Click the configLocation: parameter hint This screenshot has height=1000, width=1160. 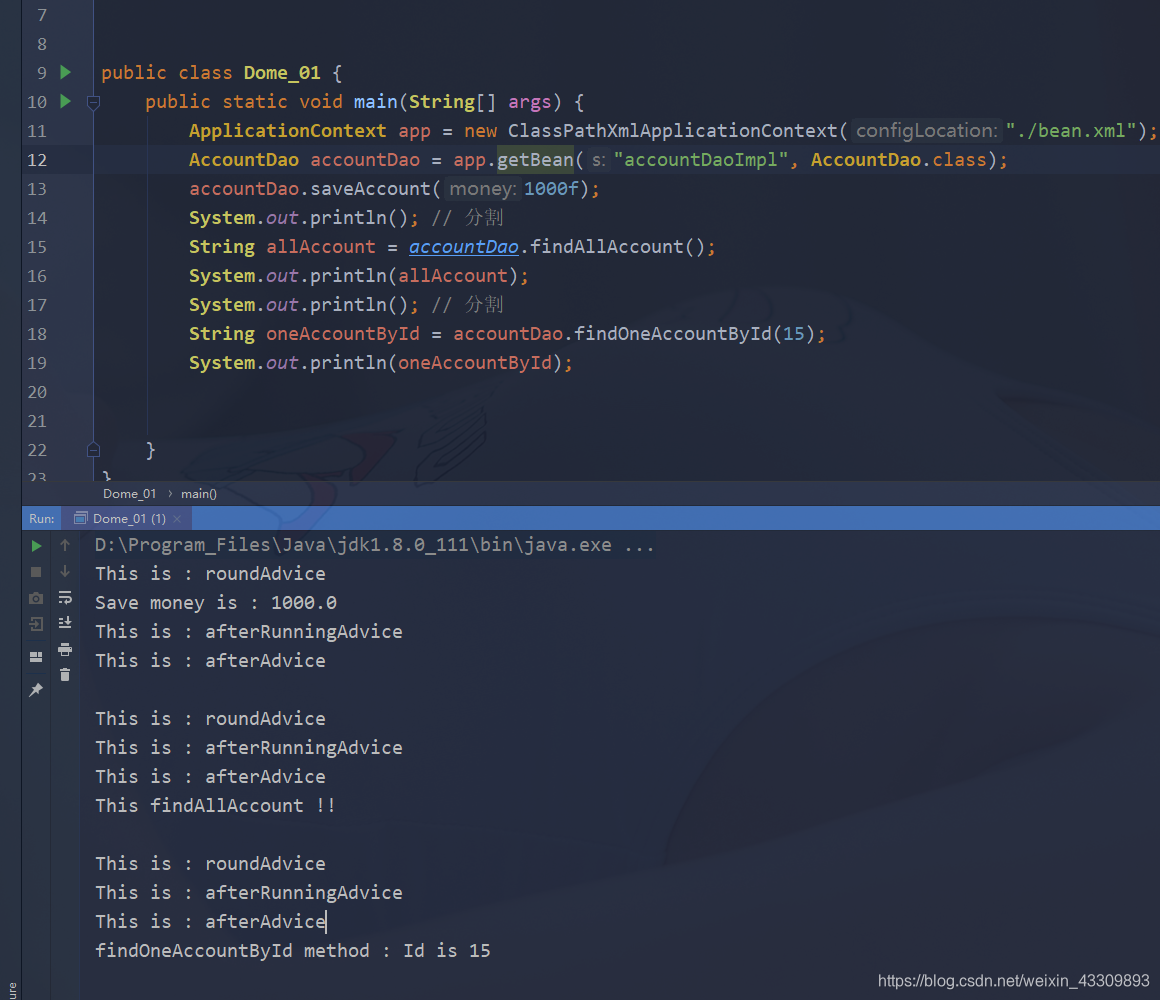pos(926,131)
